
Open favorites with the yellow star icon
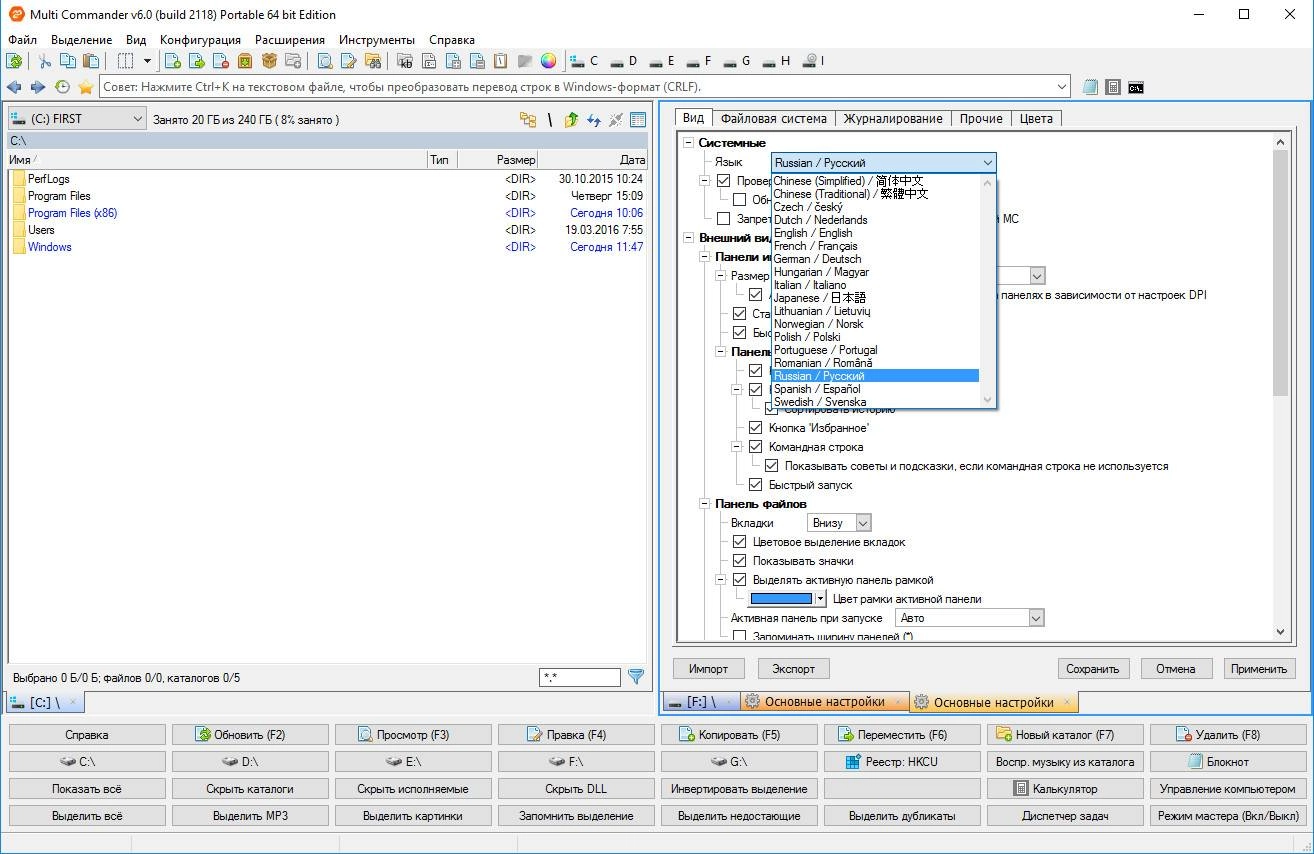(86, 87)
